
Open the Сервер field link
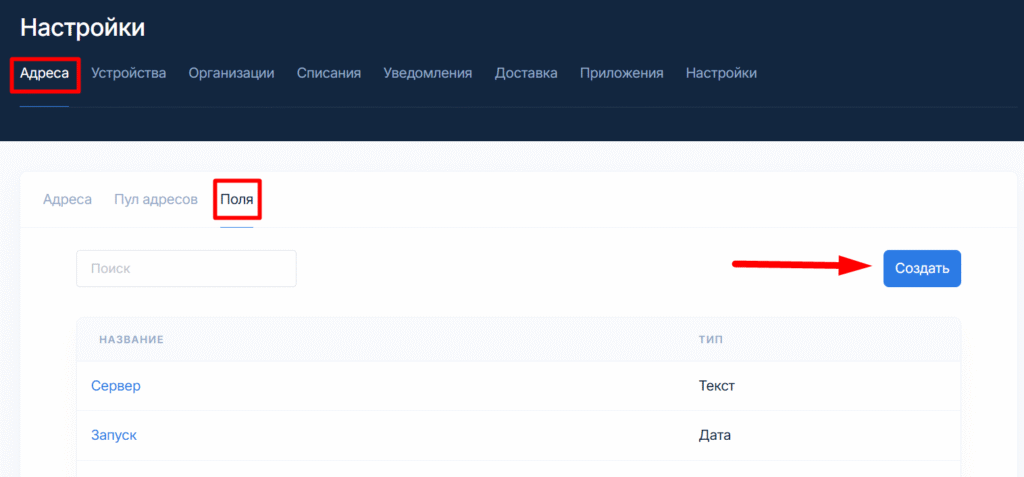116,386
